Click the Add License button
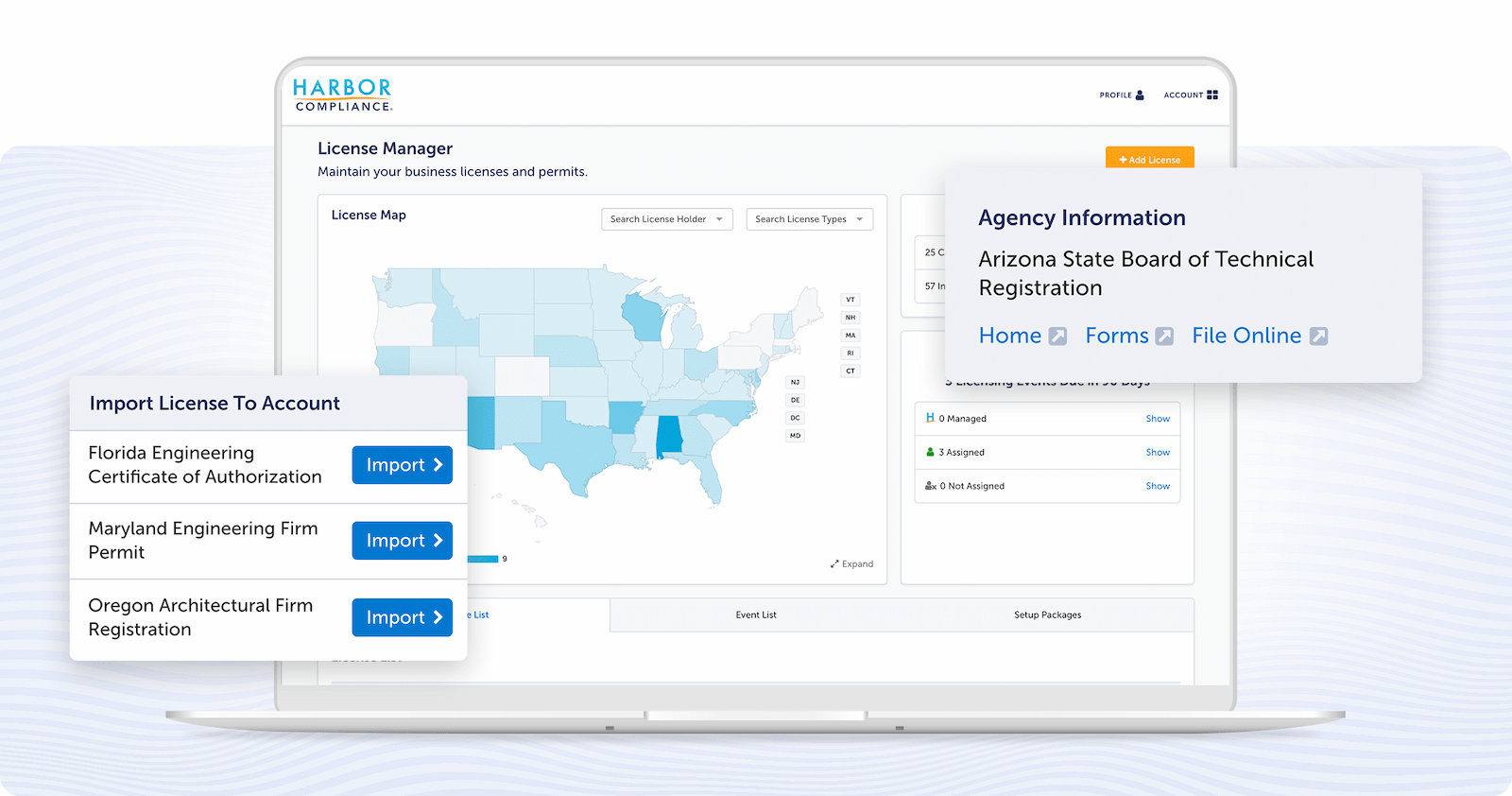The height and width of the screenshot is (796, 1512). [x=1149, y=159]
